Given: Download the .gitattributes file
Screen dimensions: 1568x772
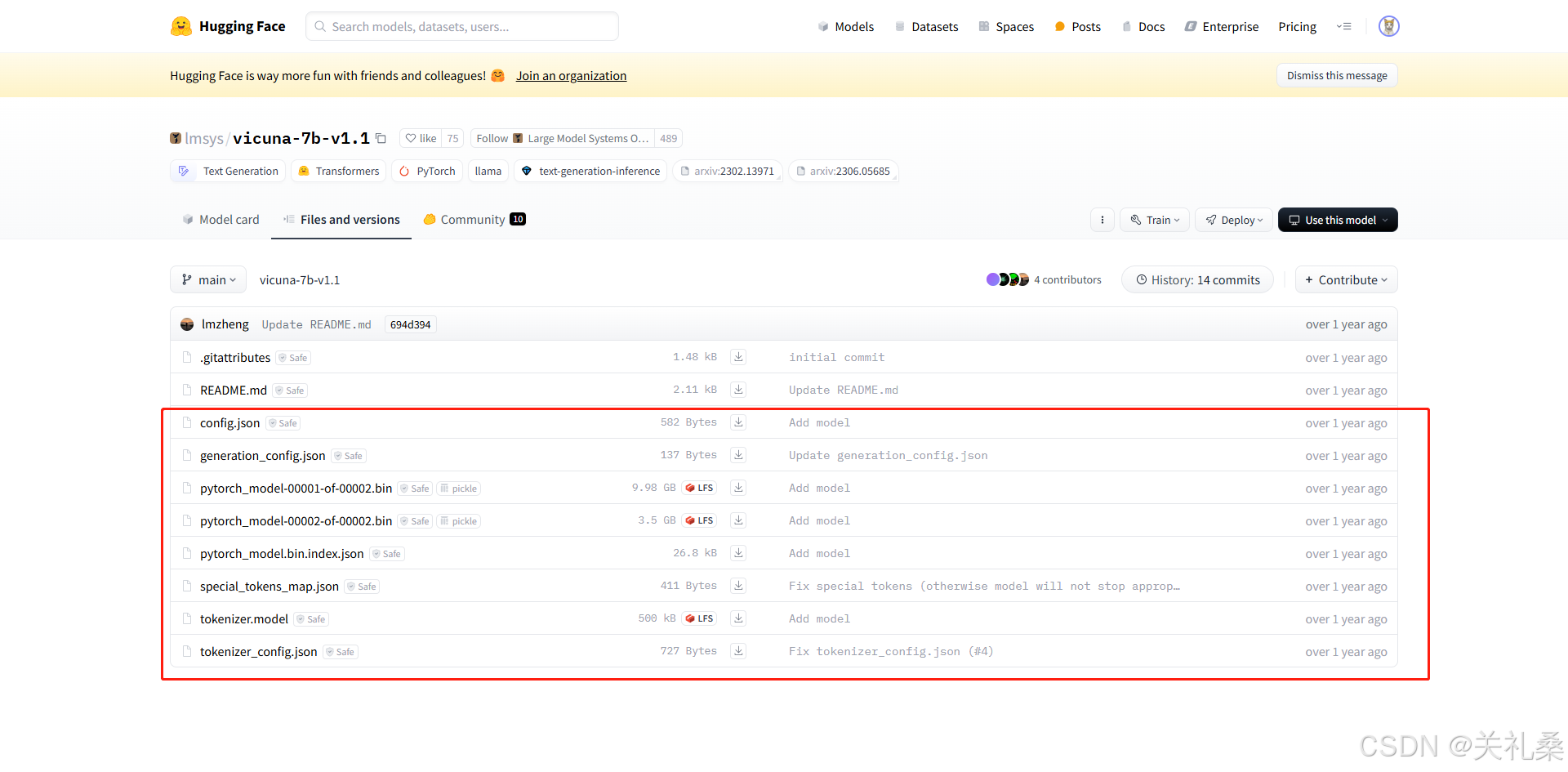Looking at the screenshot, I should pos(738,357).
